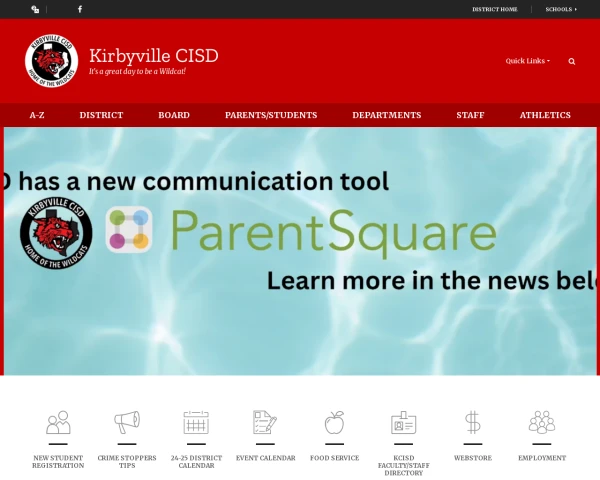Open Crime Stoppers Tips link text
Image resolution: width=600 pixels, height=480 pixels.
127,462
